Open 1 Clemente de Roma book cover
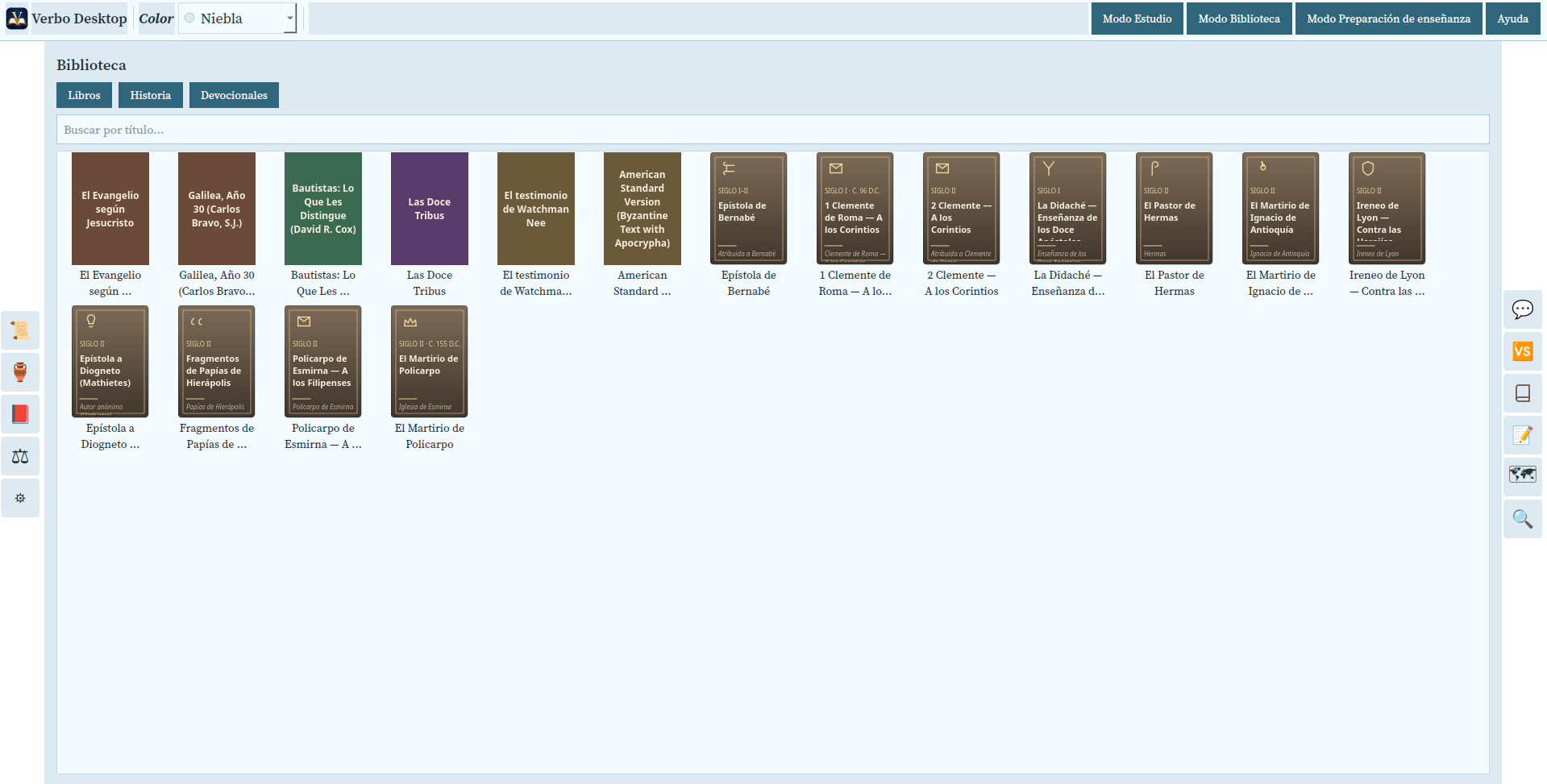Screen dimensions: 1547x784 pos(855,209)
